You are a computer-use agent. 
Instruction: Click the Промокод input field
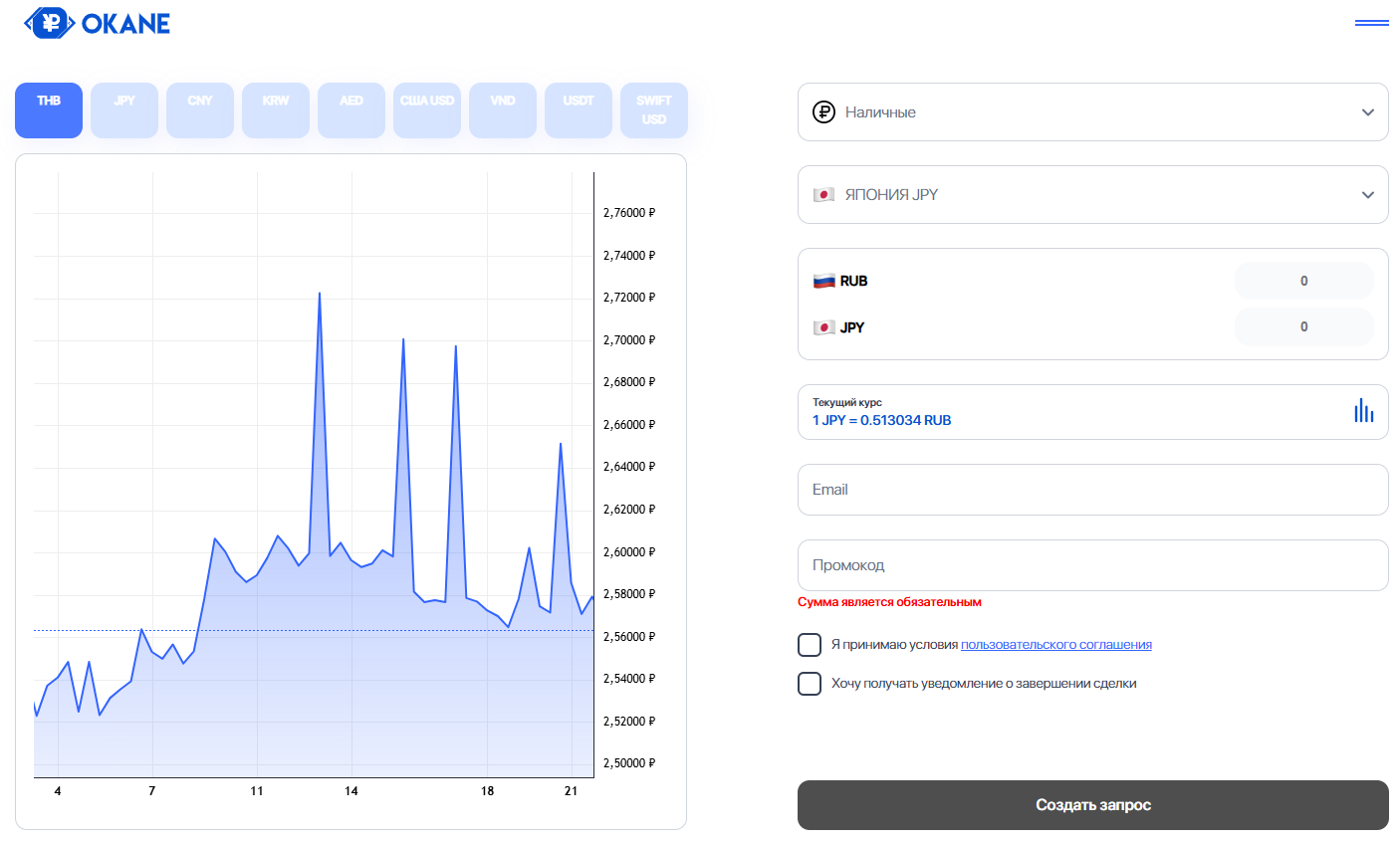[1092, 565]
